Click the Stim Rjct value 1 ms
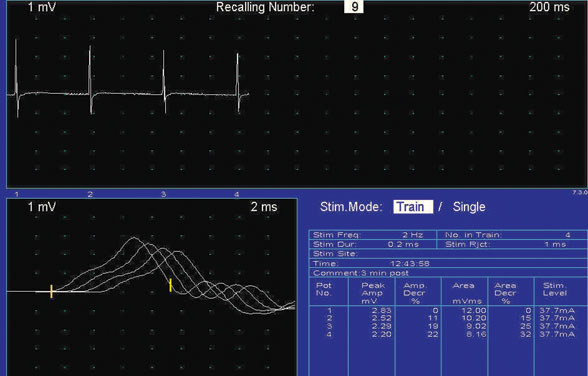This screenshot has height=376, width=588. point(555,244)
